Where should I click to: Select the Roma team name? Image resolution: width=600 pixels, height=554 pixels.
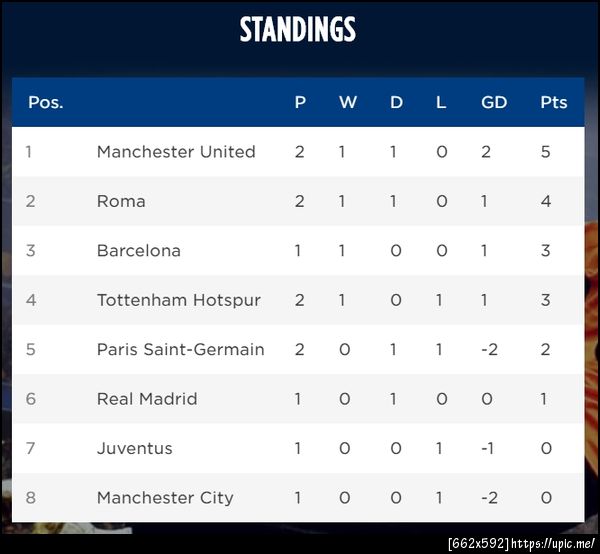coord(121,201)
